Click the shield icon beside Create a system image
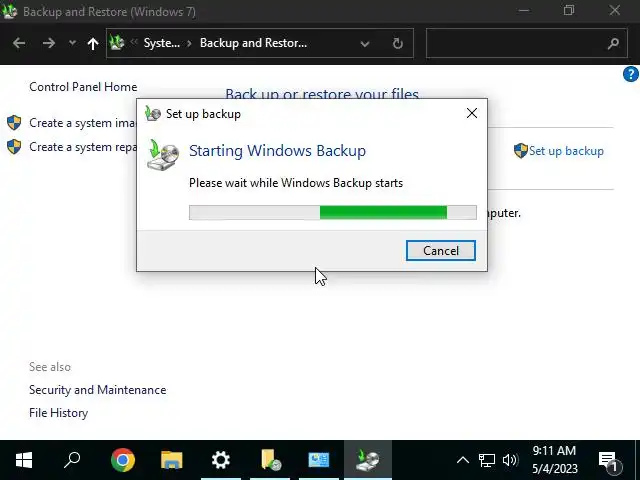640x480 pixels. [14, 123]
